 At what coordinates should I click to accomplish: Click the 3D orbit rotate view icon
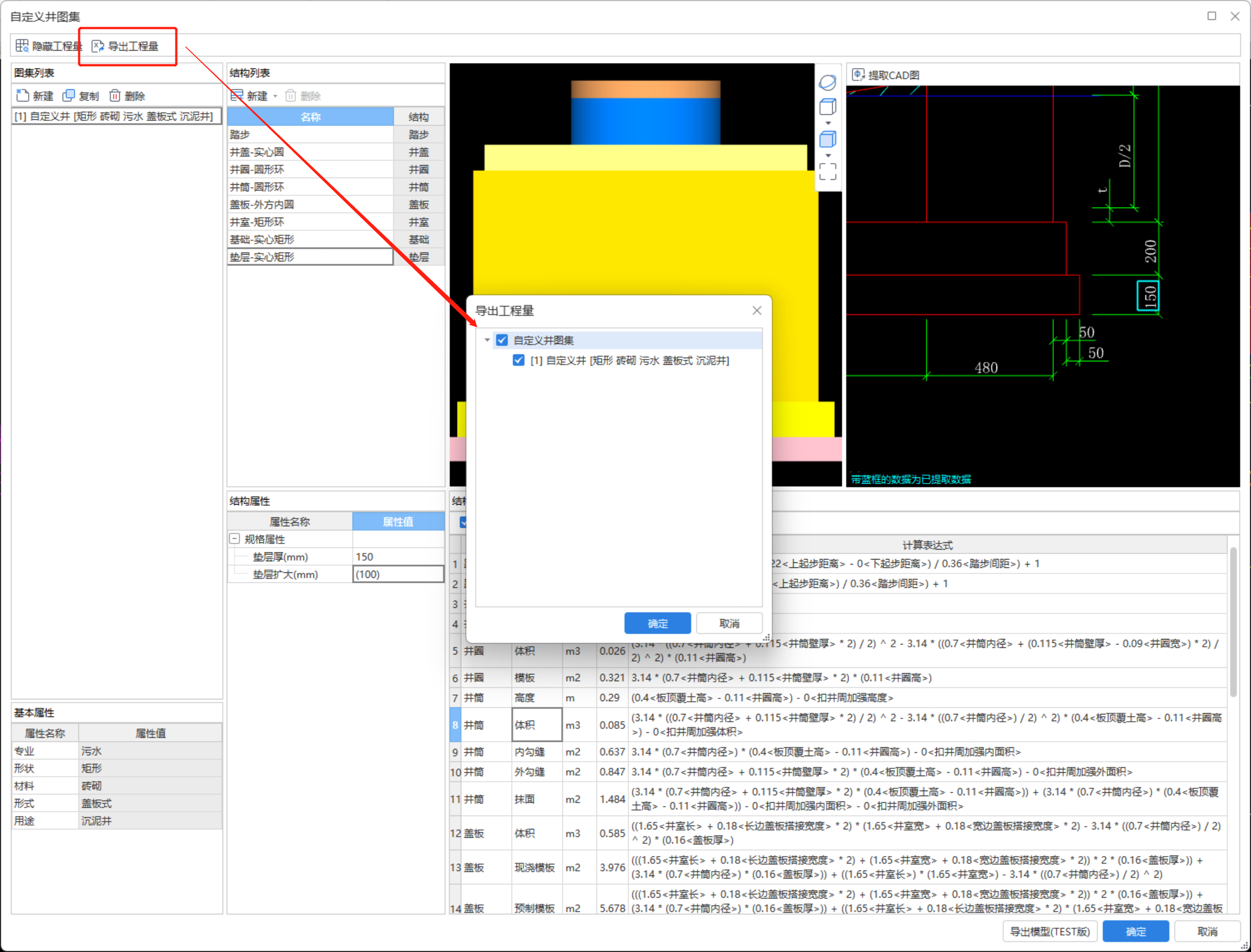[x=827, y=83]
